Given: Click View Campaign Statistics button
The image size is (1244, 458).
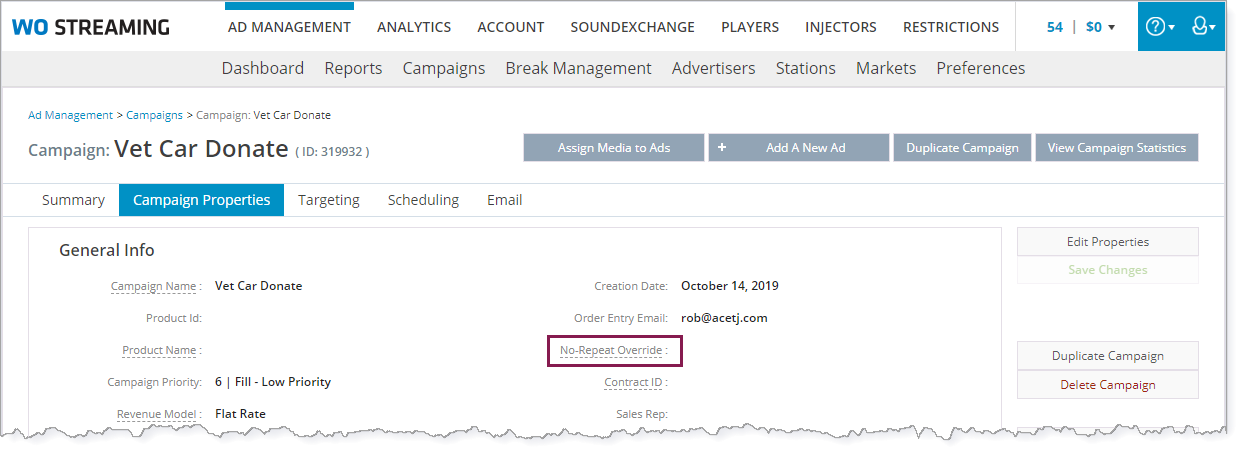Looking at the screenshot, I should click(x=1116, y=148).
